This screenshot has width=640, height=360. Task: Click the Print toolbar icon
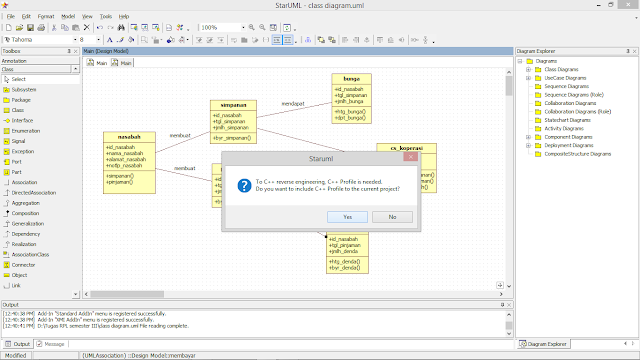(x=41, y=27)
